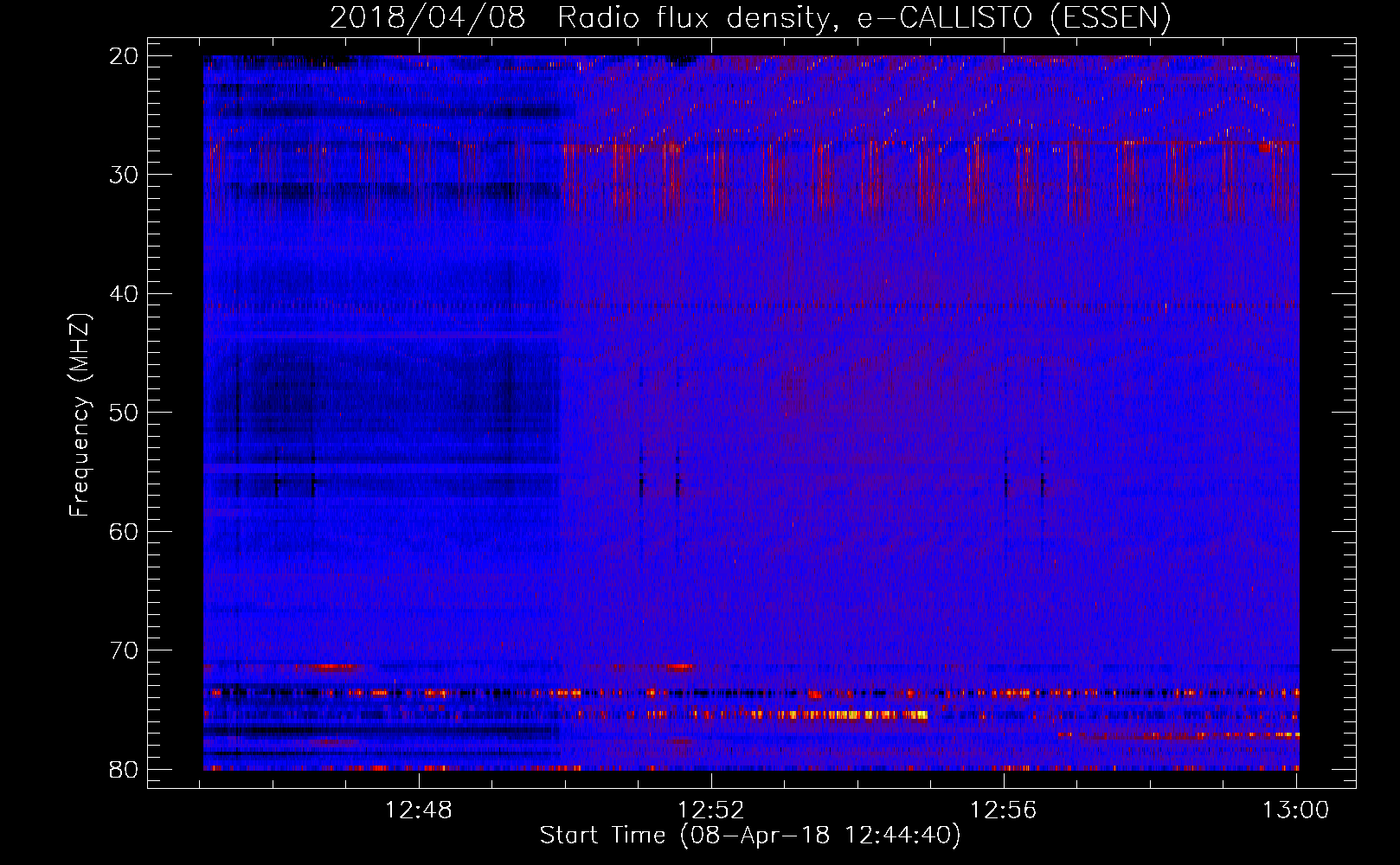This screenshot has height=865, width=1400.
Task: Click the 70 MHz frequency tick label
Action: [x=125, y=650]
